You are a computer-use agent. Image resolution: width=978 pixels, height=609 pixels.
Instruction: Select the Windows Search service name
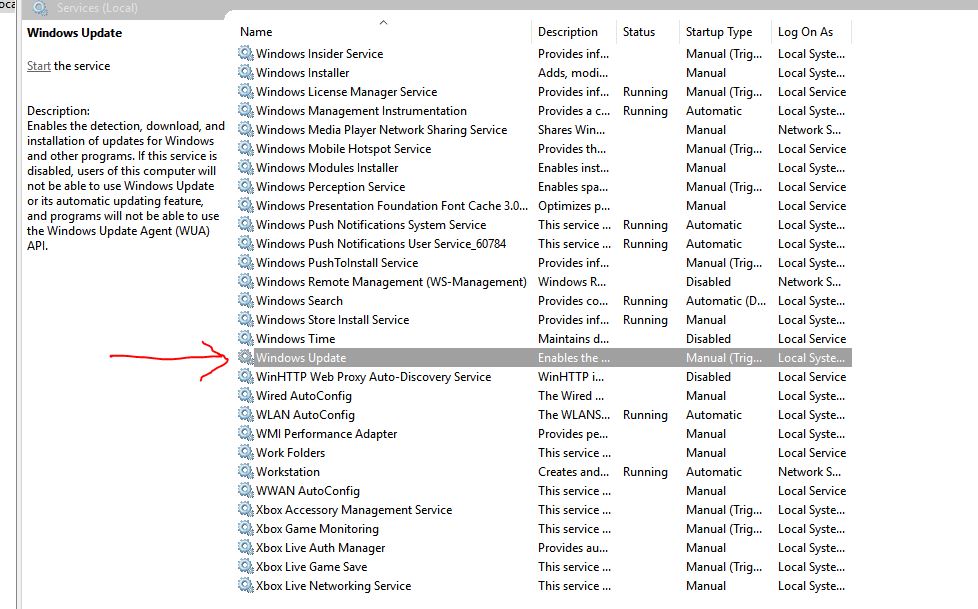pyautogui.click(x=299, y=300)
